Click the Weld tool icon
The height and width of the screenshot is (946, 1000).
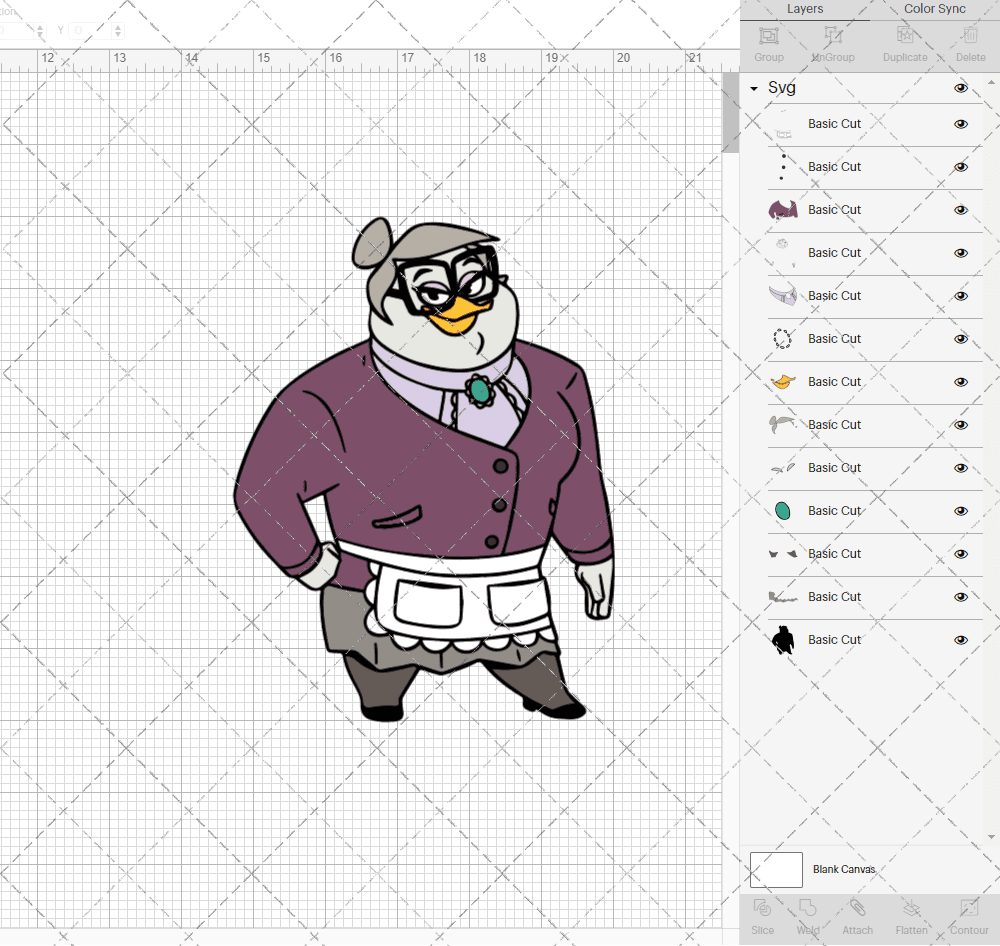[807, 908]
